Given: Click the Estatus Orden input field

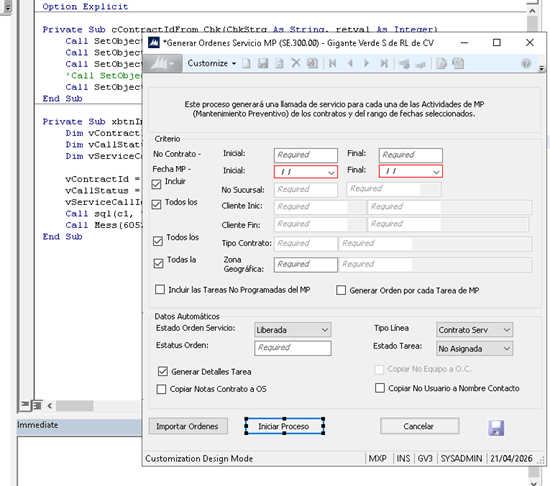Looking at the screenshot, I should pos(293,348).
